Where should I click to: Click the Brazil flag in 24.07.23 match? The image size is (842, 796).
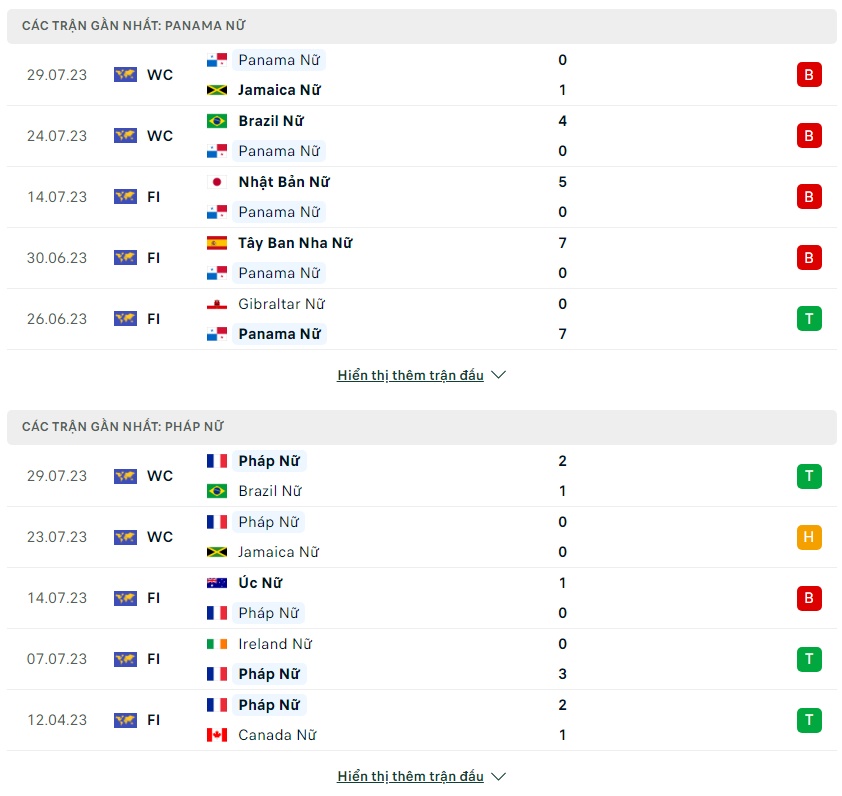pos(217,121)
